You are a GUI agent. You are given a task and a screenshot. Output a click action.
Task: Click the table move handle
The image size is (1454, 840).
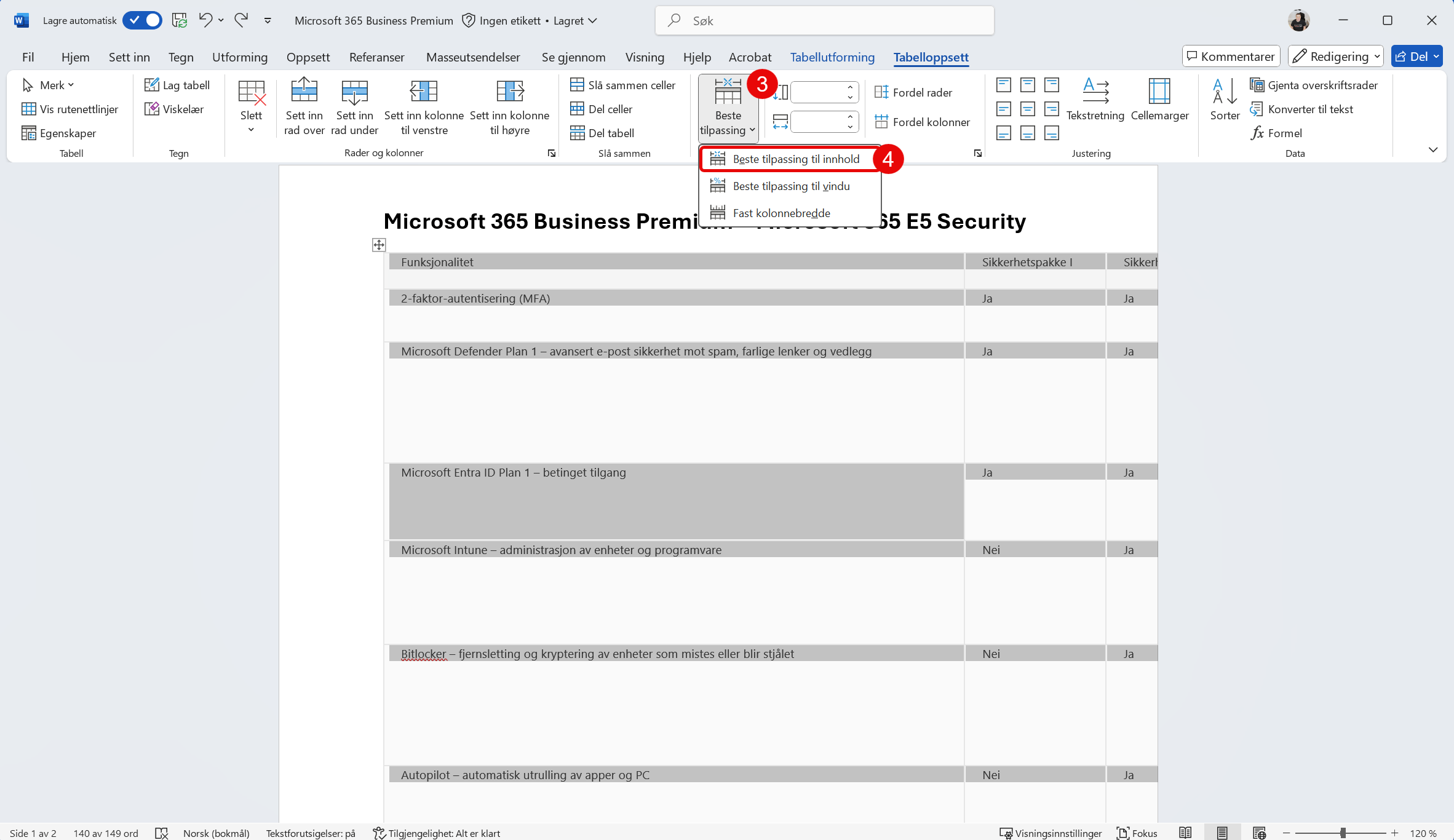(x=379, y=245)
